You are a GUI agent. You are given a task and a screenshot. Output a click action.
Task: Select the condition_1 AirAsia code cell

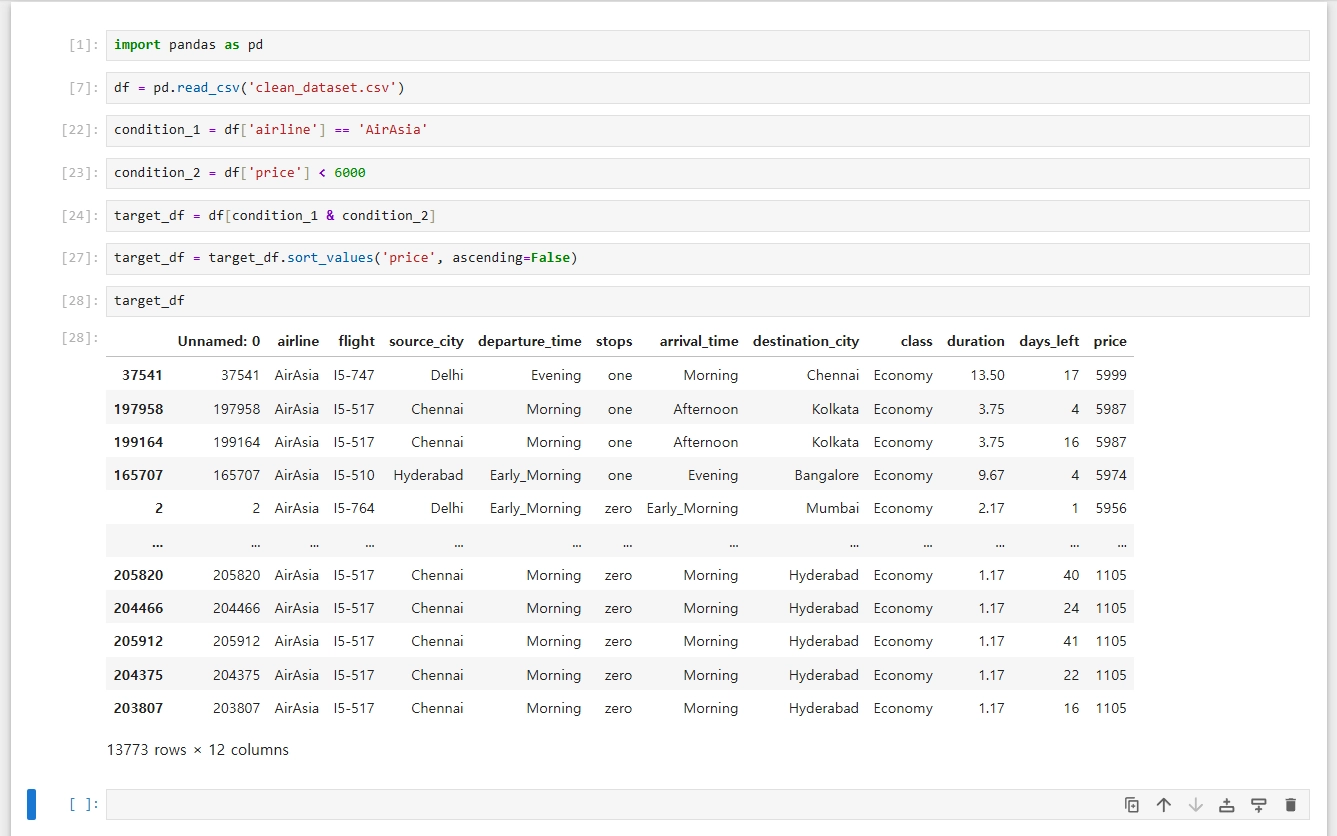pos(707,130)
